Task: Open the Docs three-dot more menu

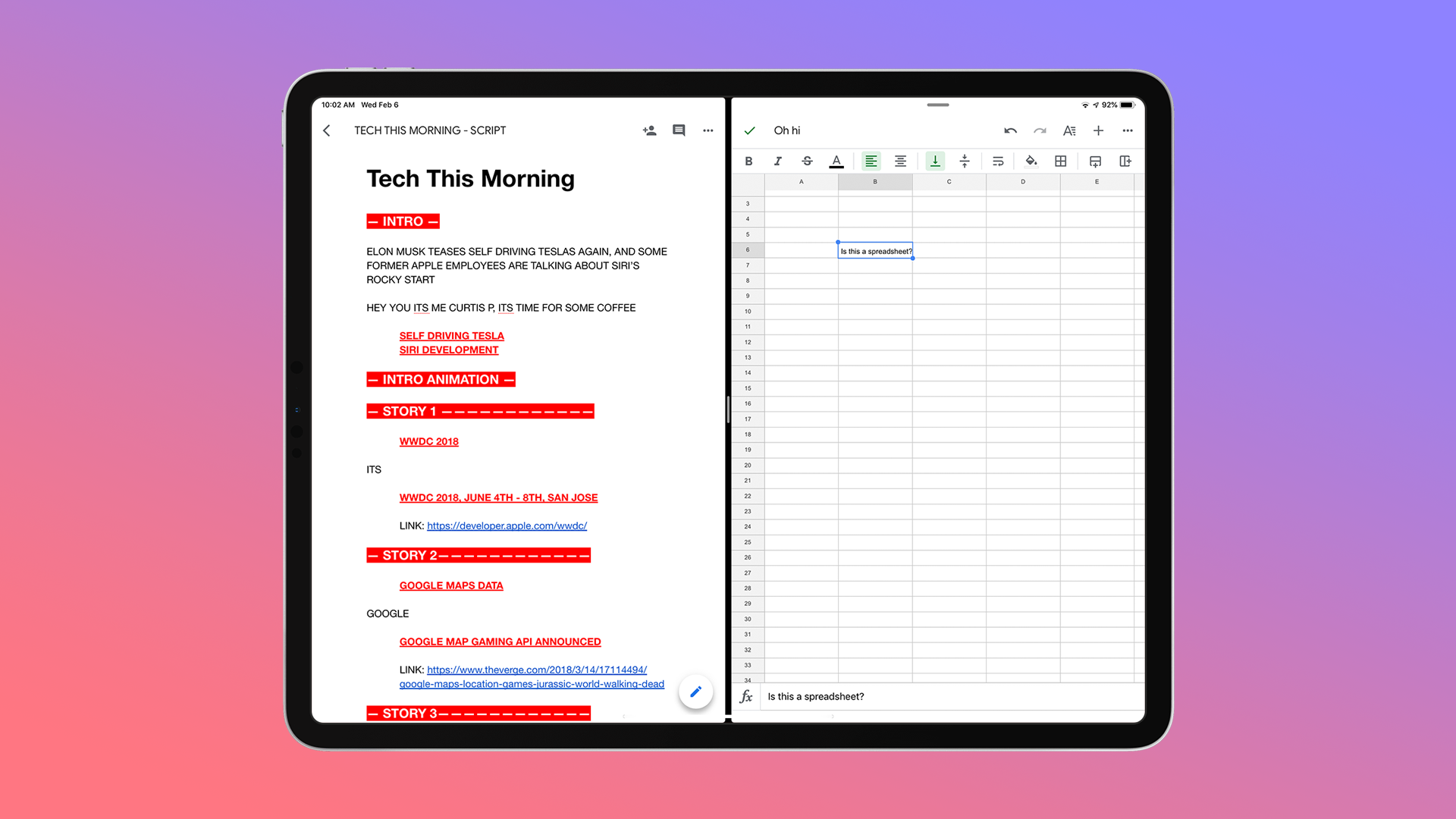Action: 708,130
